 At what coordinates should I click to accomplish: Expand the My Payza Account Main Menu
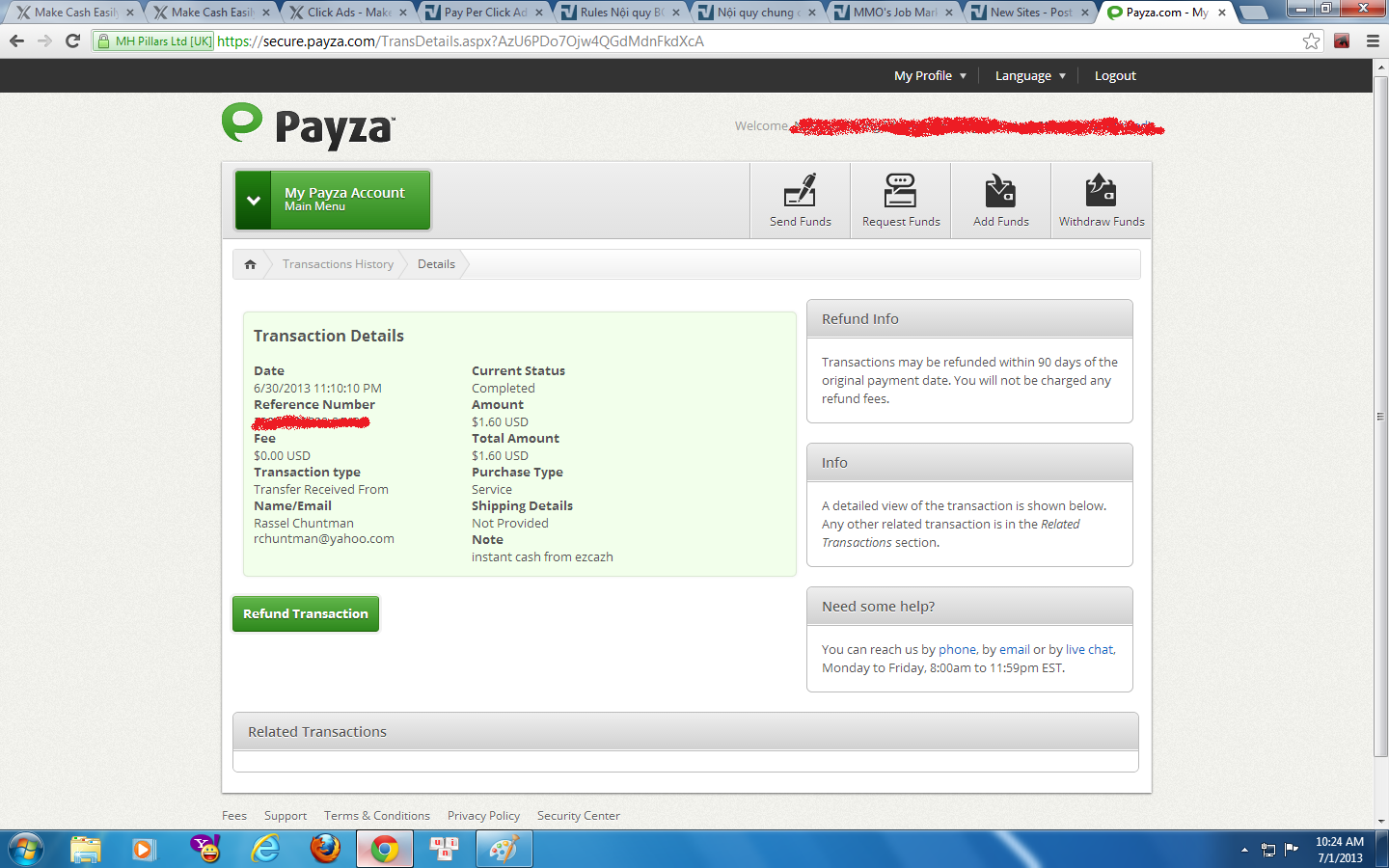pos(332,201)
